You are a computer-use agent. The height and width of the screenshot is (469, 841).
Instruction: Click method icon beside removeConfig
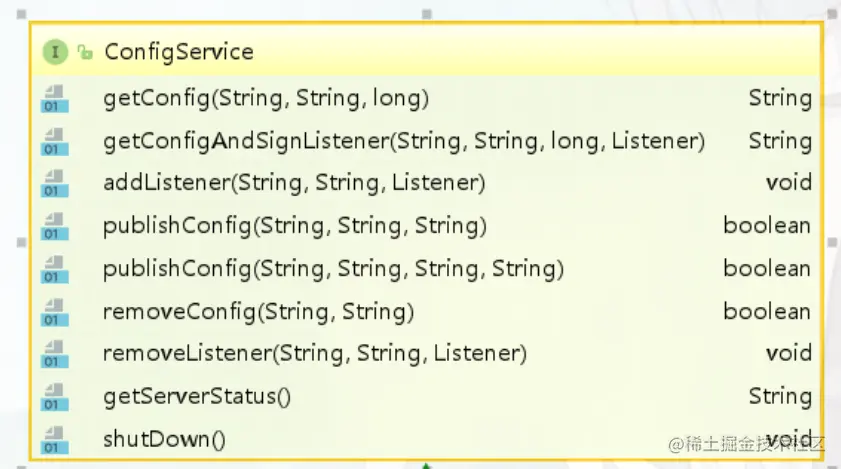click(55, 311)
